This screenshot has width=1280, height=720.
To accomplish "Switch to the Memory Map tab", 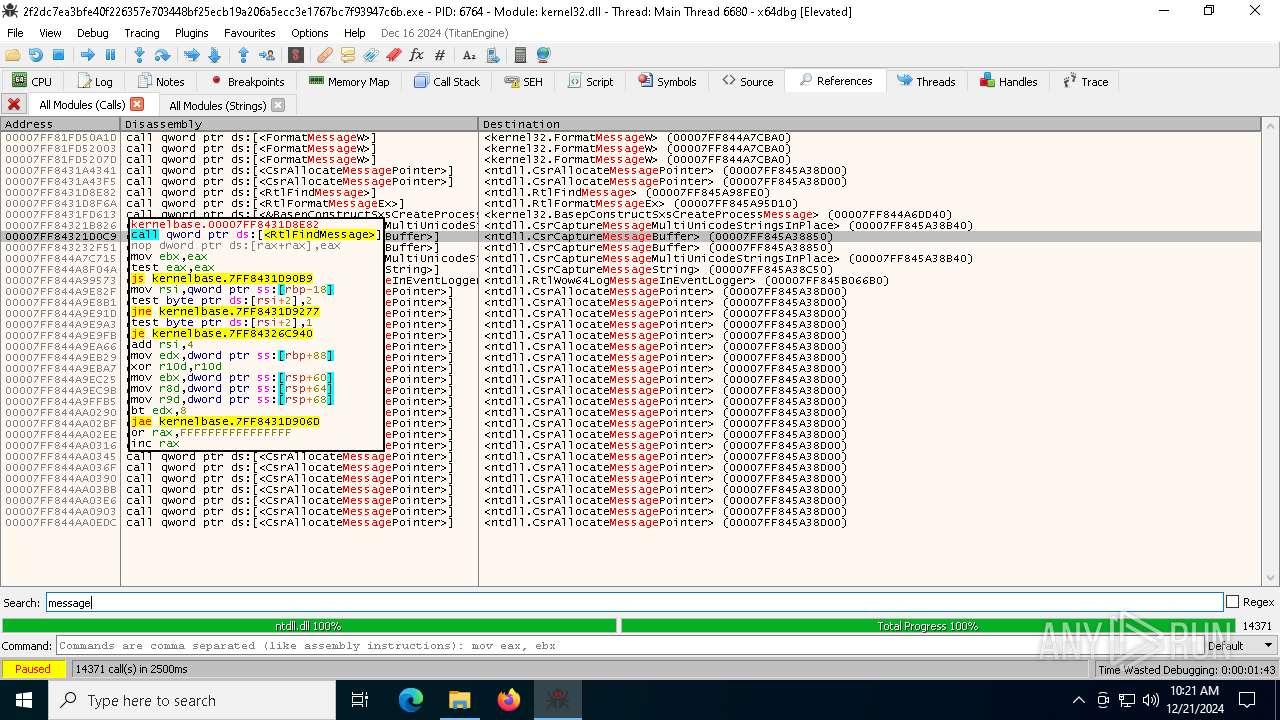I will point(349,81).
